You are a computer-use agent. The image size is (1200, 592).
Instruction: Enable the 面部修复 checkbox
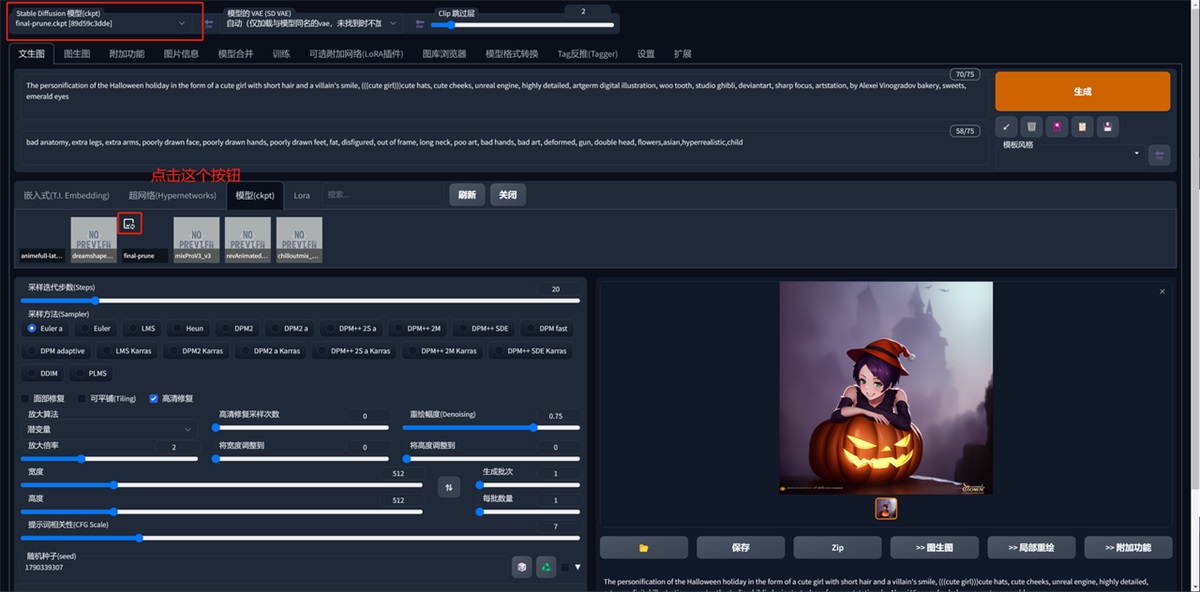tap(26, 398)
